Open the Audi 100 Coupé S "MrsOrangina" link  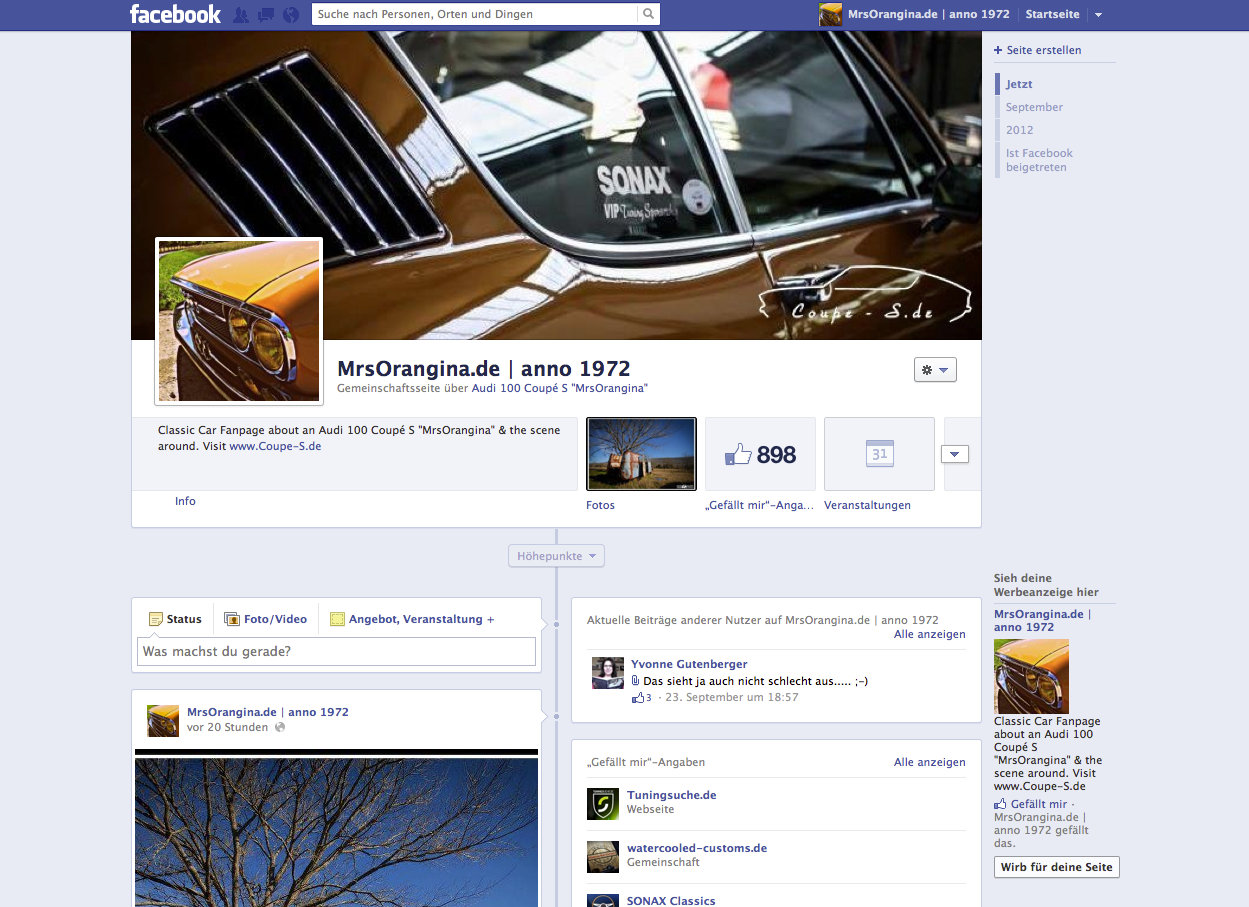[x=560, y=388]
